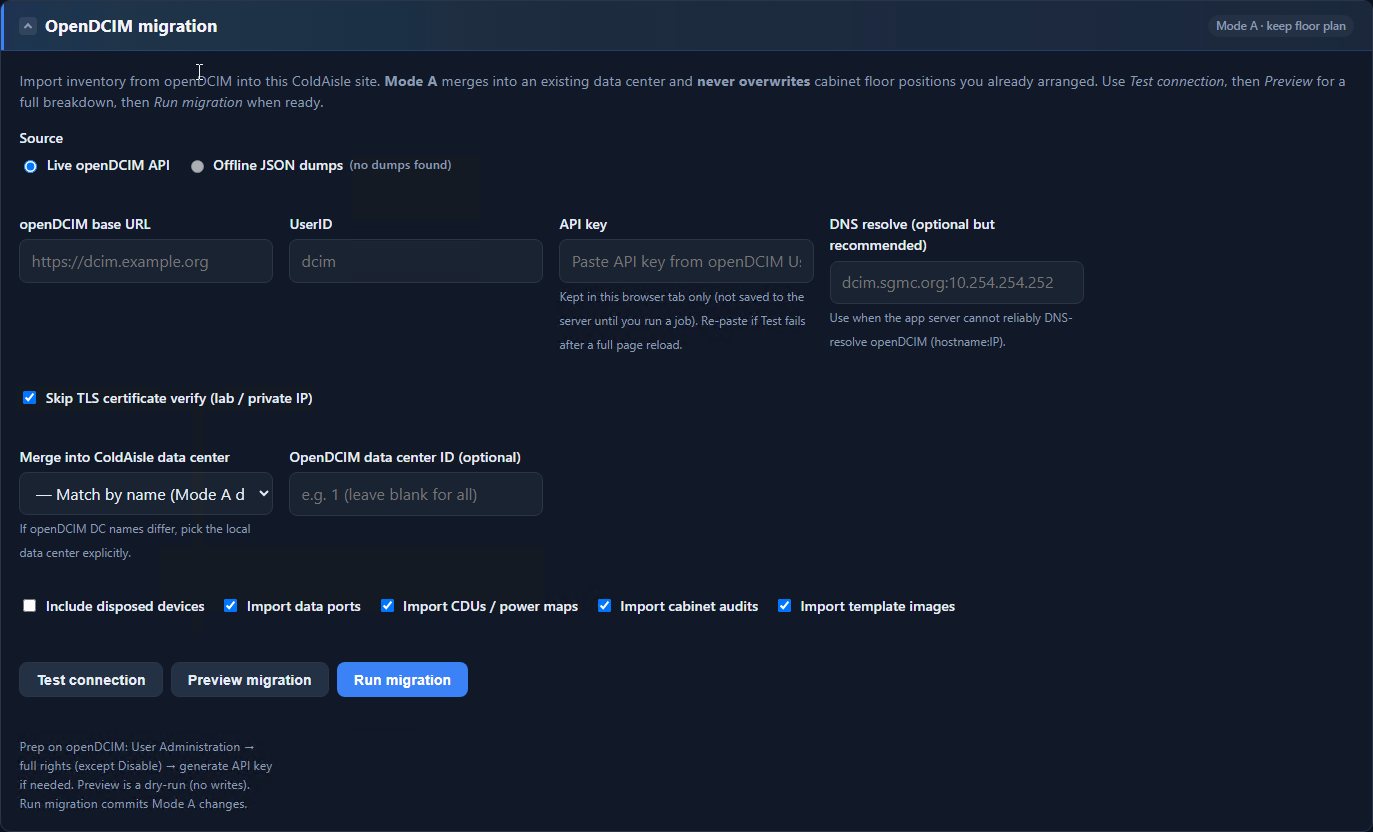Click the 'OpenDCIM data center ID (optional)' label

pos(405,457)
